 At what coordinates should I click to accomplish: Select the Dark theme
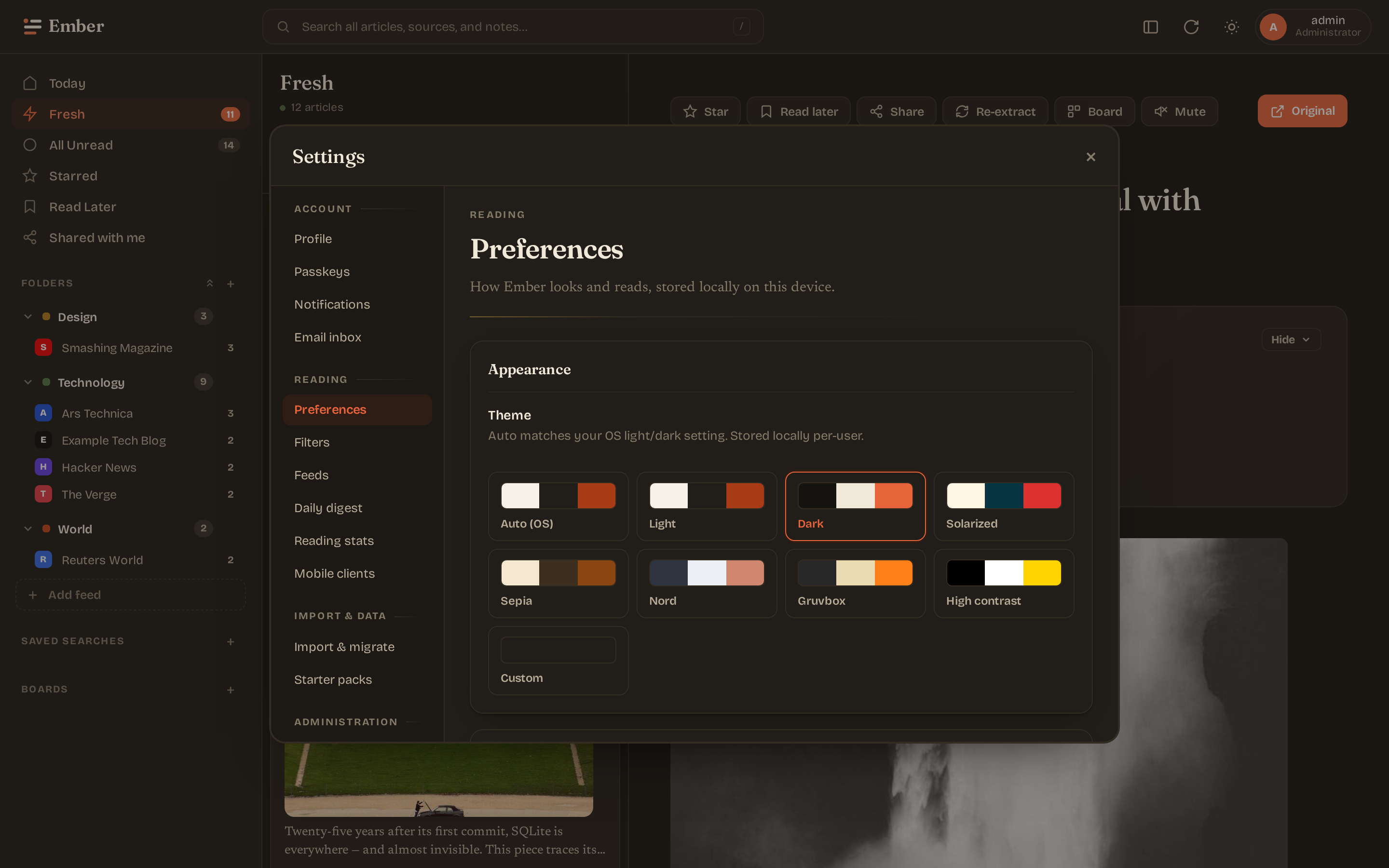click(855, 506)
